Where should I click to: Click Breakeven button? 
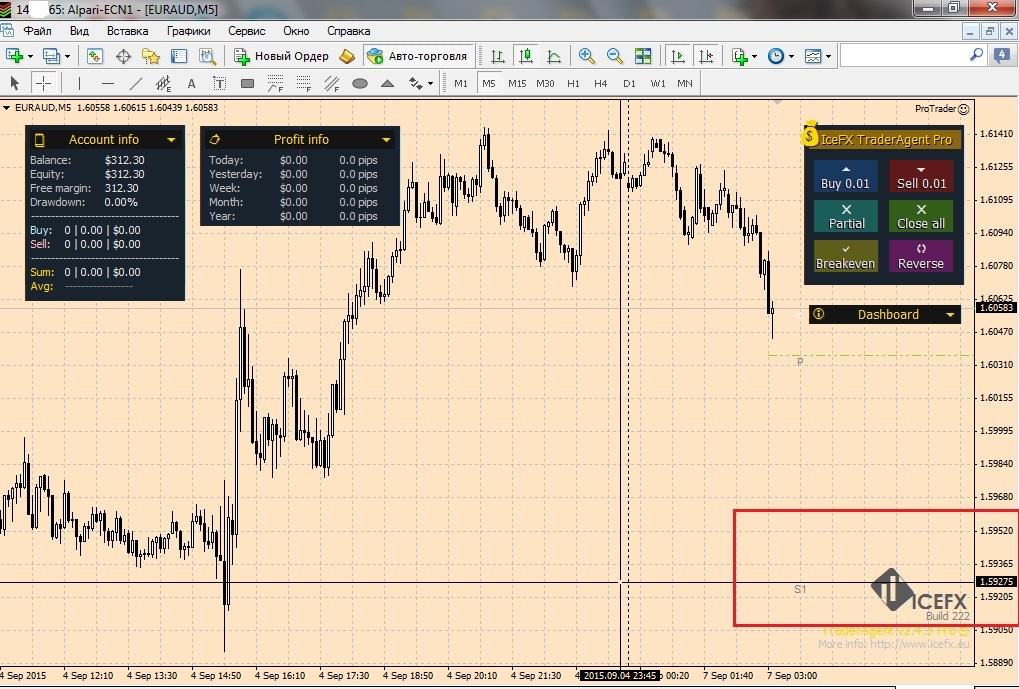pyautogui.click(x=845, y=256)
